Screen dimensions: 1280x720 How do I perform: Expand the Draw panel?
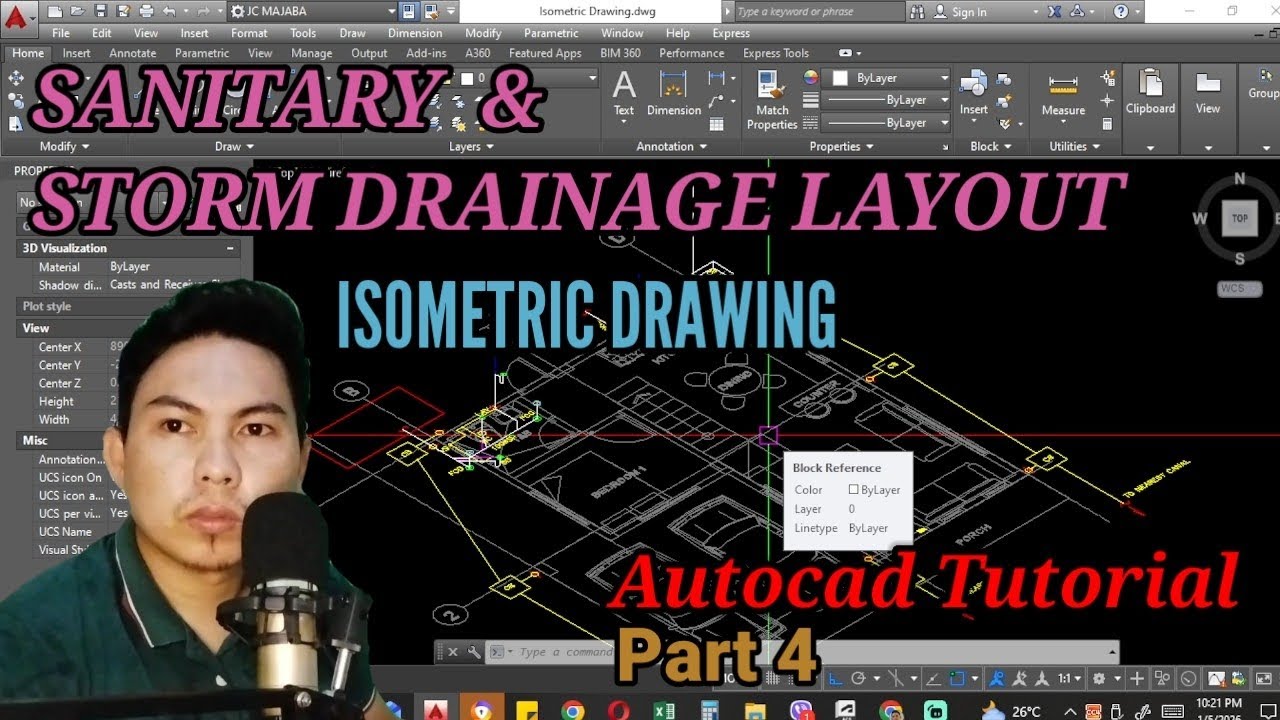point(234,146)
